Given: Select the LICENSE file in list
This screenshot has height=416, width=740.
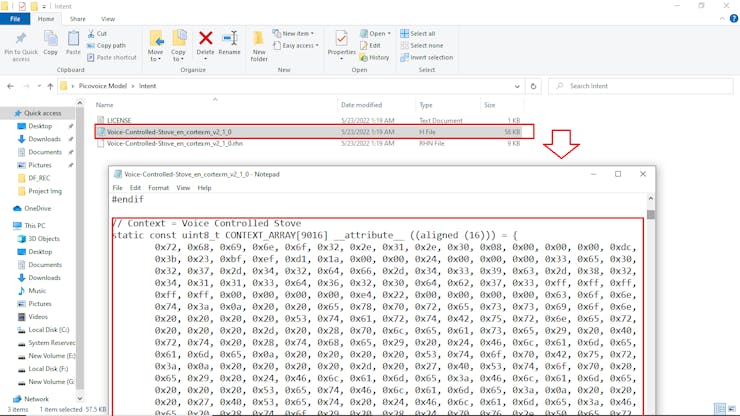Looking at the screenshot, I should point(119,120).
